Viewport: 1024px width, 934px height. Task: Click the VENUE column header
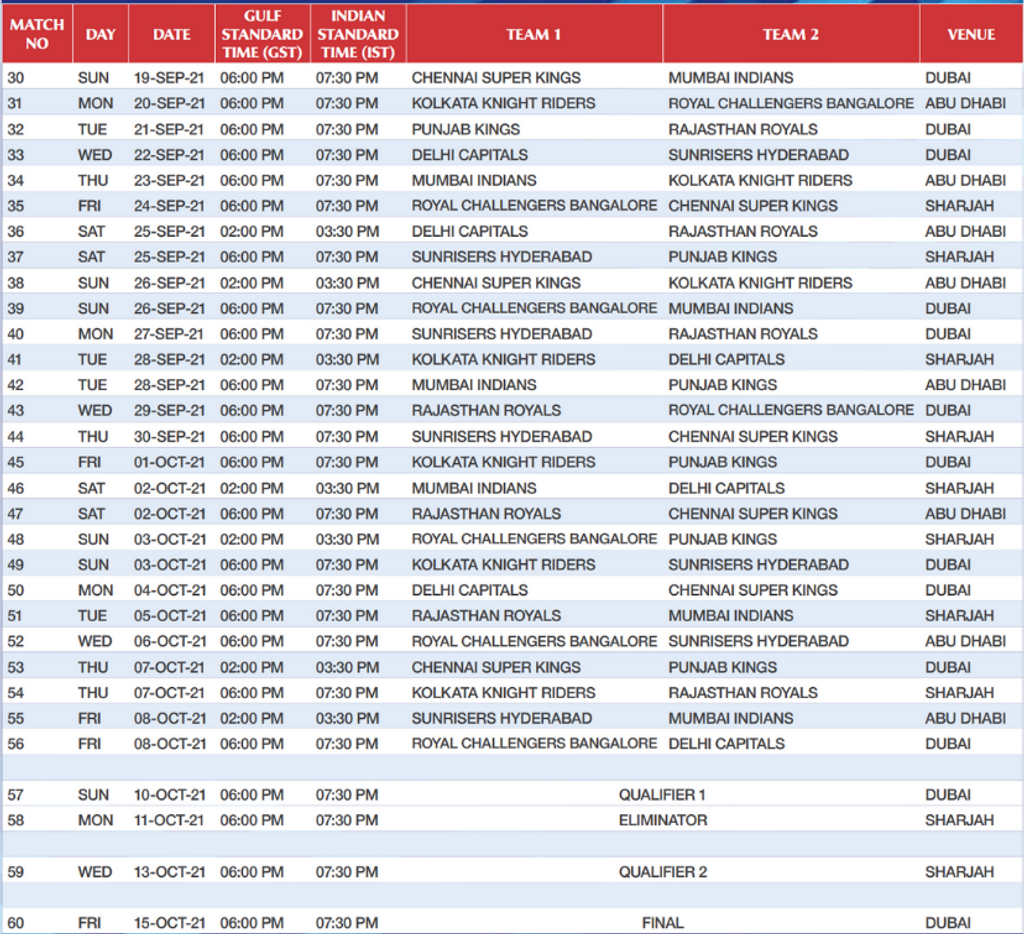pos(971,34)
